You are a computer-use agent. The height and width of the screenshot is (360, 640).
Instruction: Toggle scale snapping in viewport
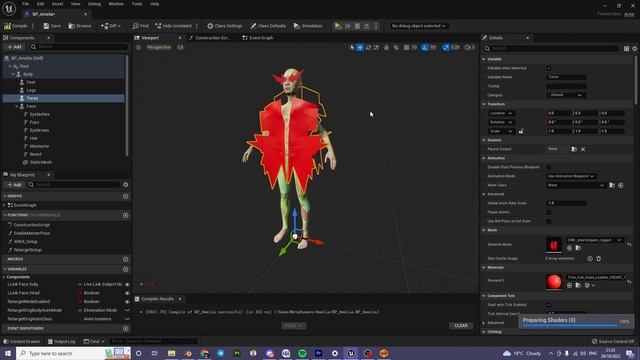(x=446, y=47)
